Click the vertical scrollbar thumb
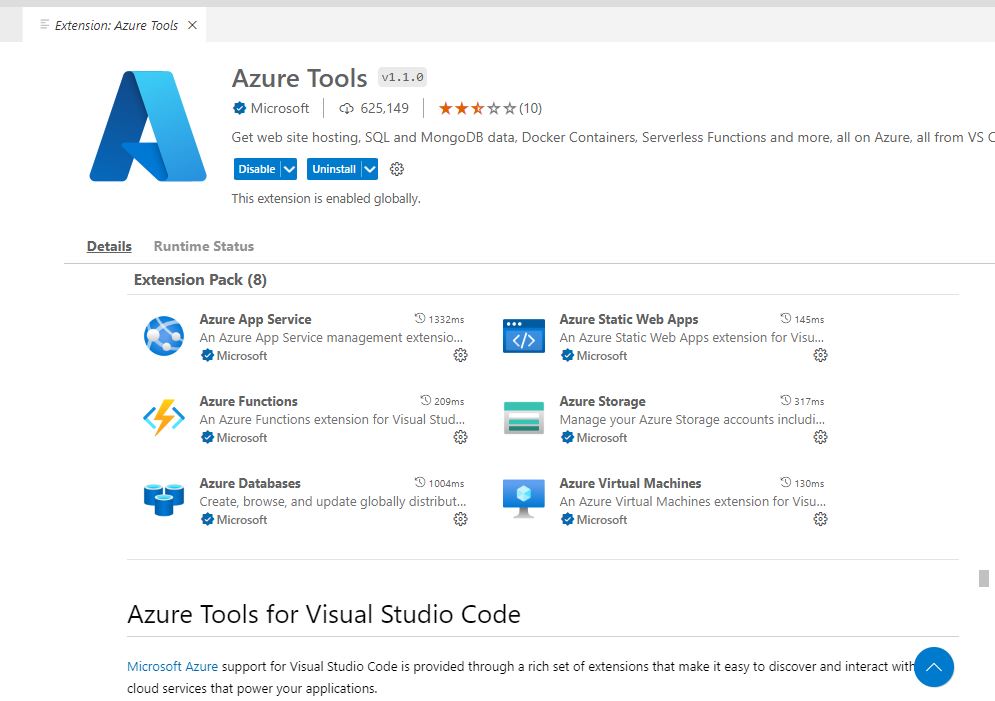The width and height of the screenshot is (995, 701). tap(984, 579)
